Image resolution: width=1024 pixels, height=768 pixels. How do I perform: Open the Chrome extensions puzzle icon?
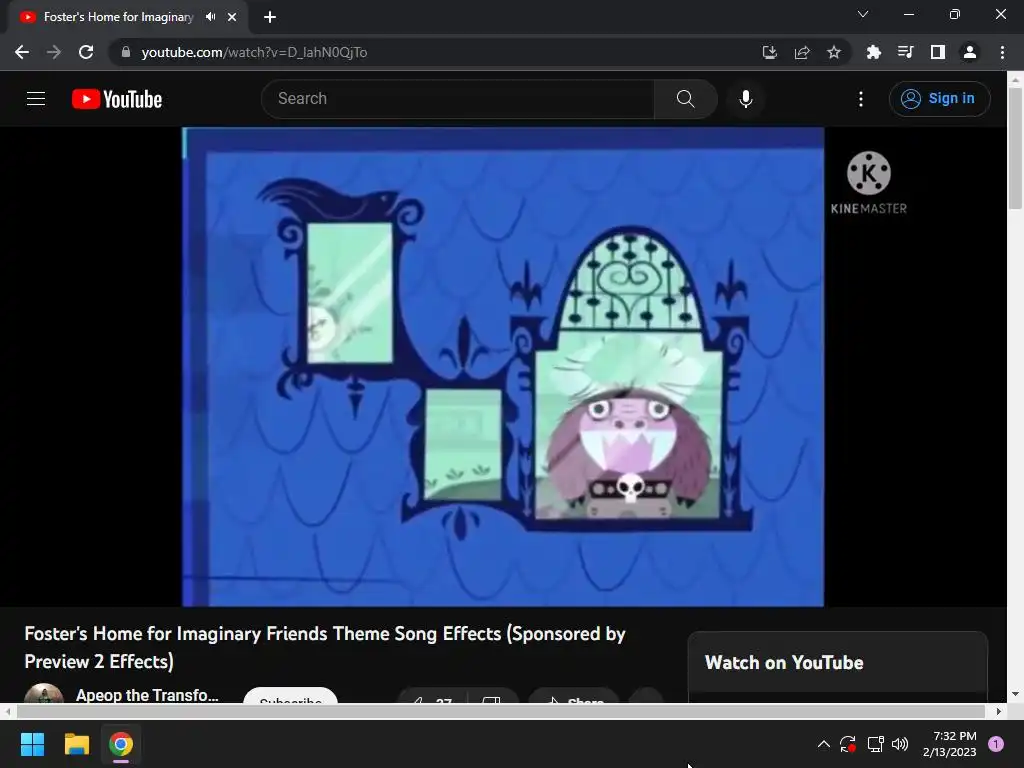click(x=873, y=52)
